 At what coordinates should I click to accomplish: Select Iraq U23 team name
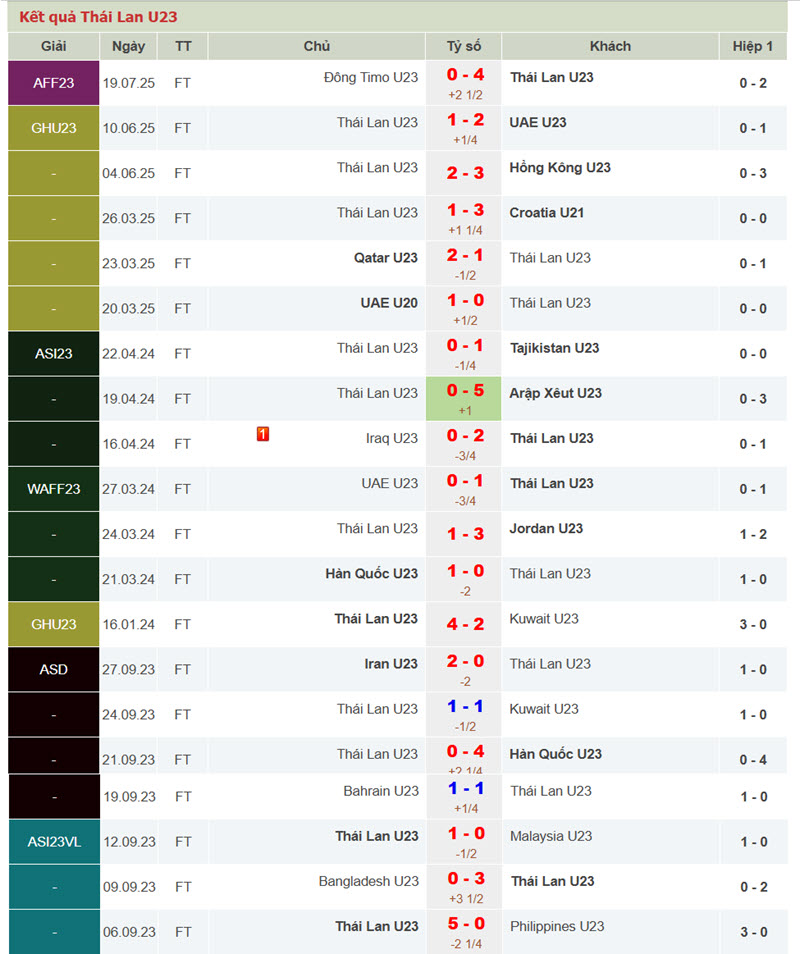pyautogui.click(x=392, y=438)
